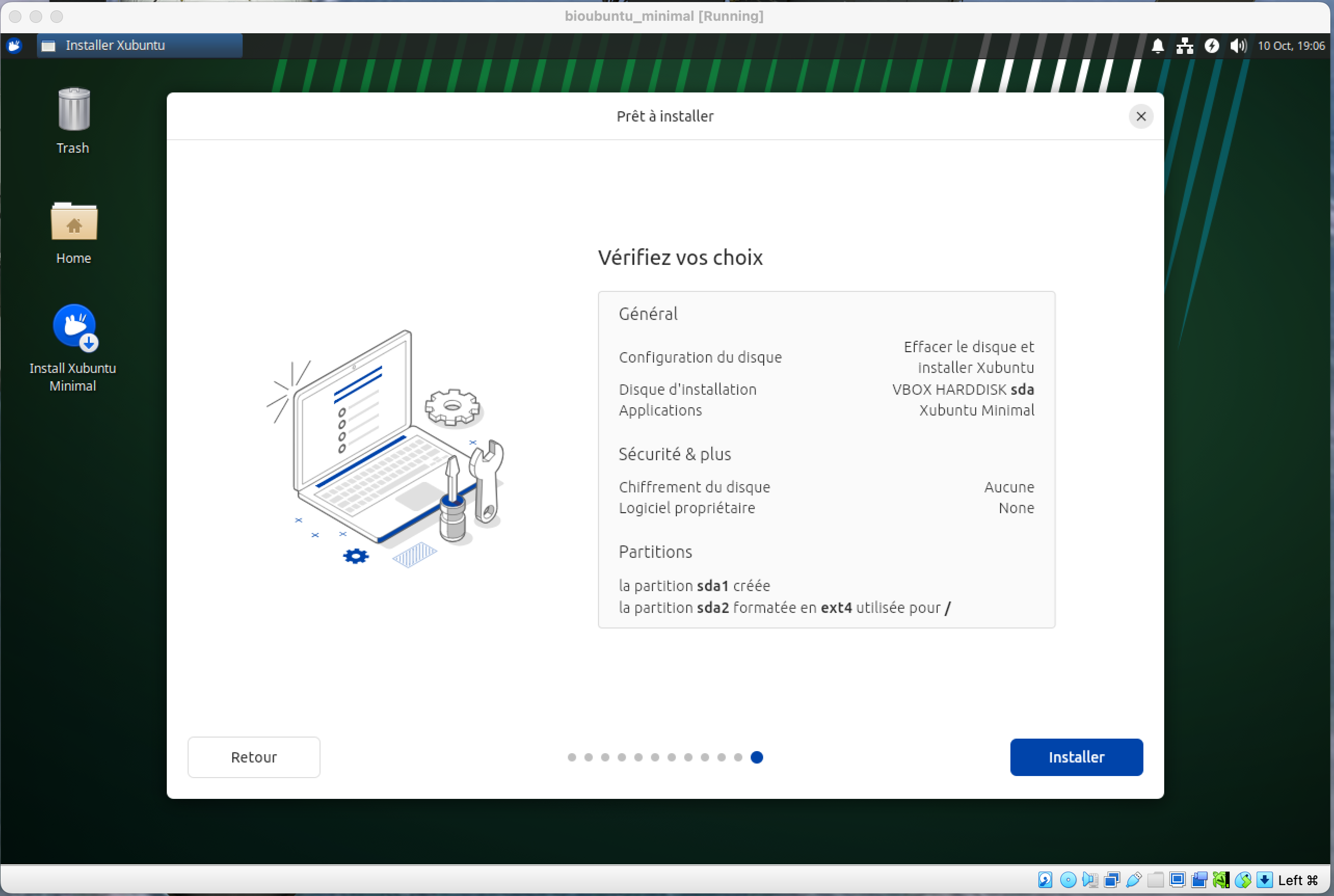Viewport: 1334px width, 896px height.
Task: Open the notification bell in the panel
Action: coord(1157,46)
